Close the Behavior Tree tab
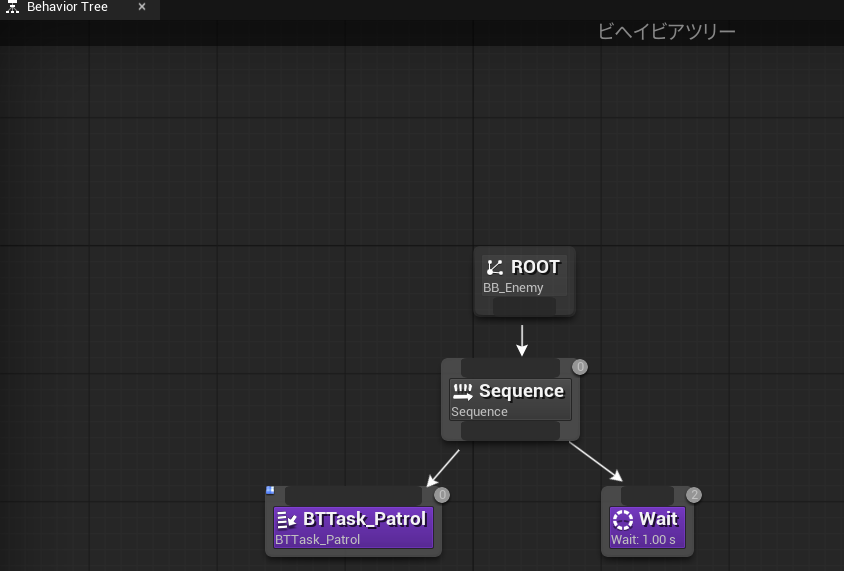844x571 pixels. point(142,7)
